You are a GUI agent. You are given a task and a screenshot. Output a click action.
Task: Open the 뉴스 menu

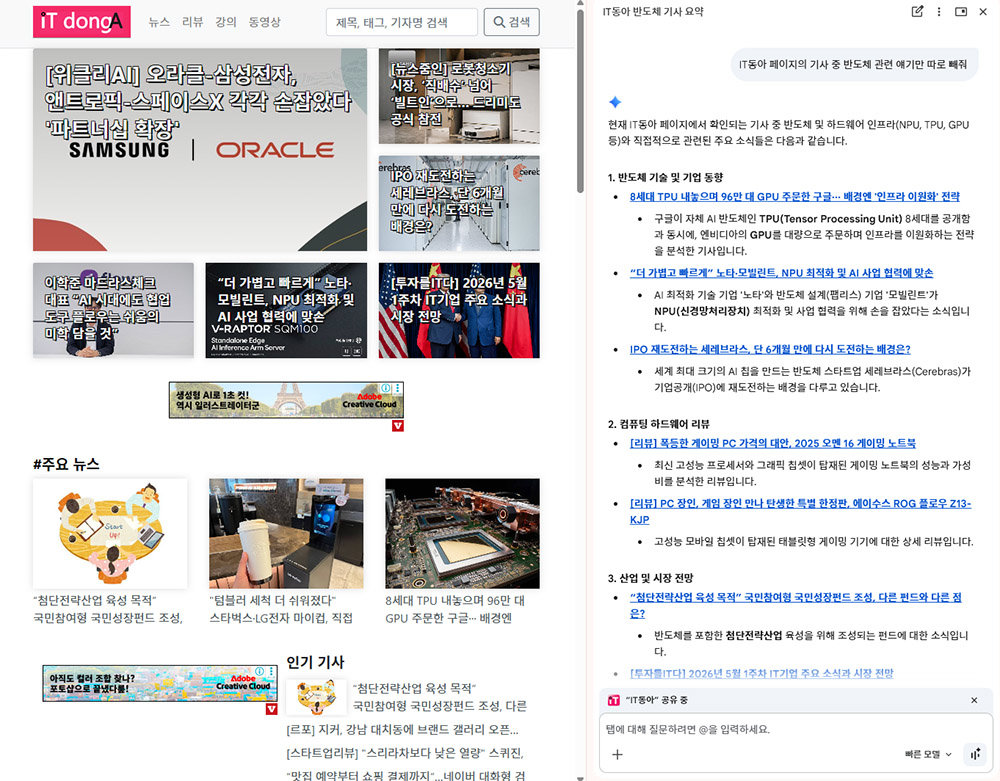click(159, 22)
